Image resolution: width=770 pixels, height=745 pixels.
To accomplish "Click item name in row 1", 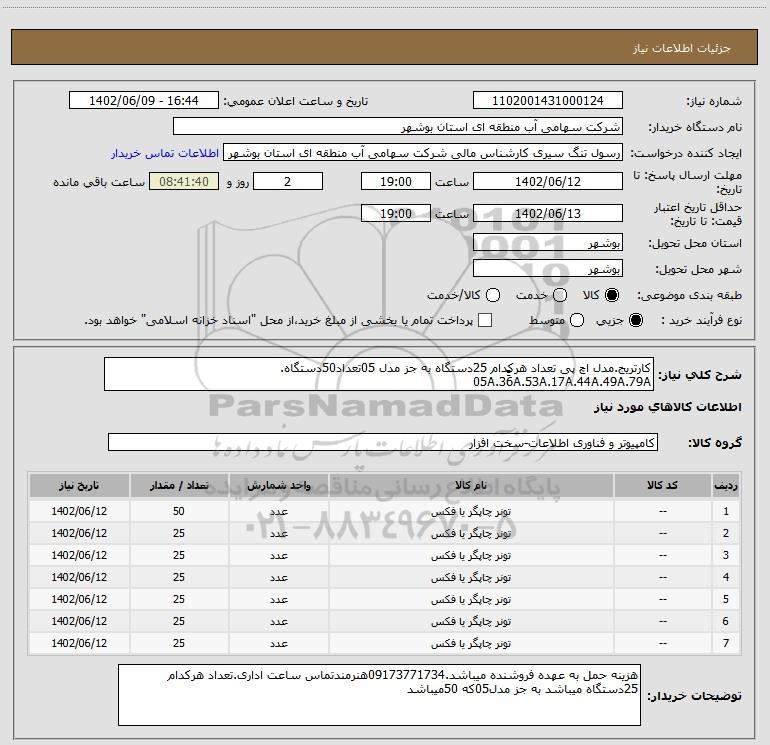I will (x=471, y=511).
